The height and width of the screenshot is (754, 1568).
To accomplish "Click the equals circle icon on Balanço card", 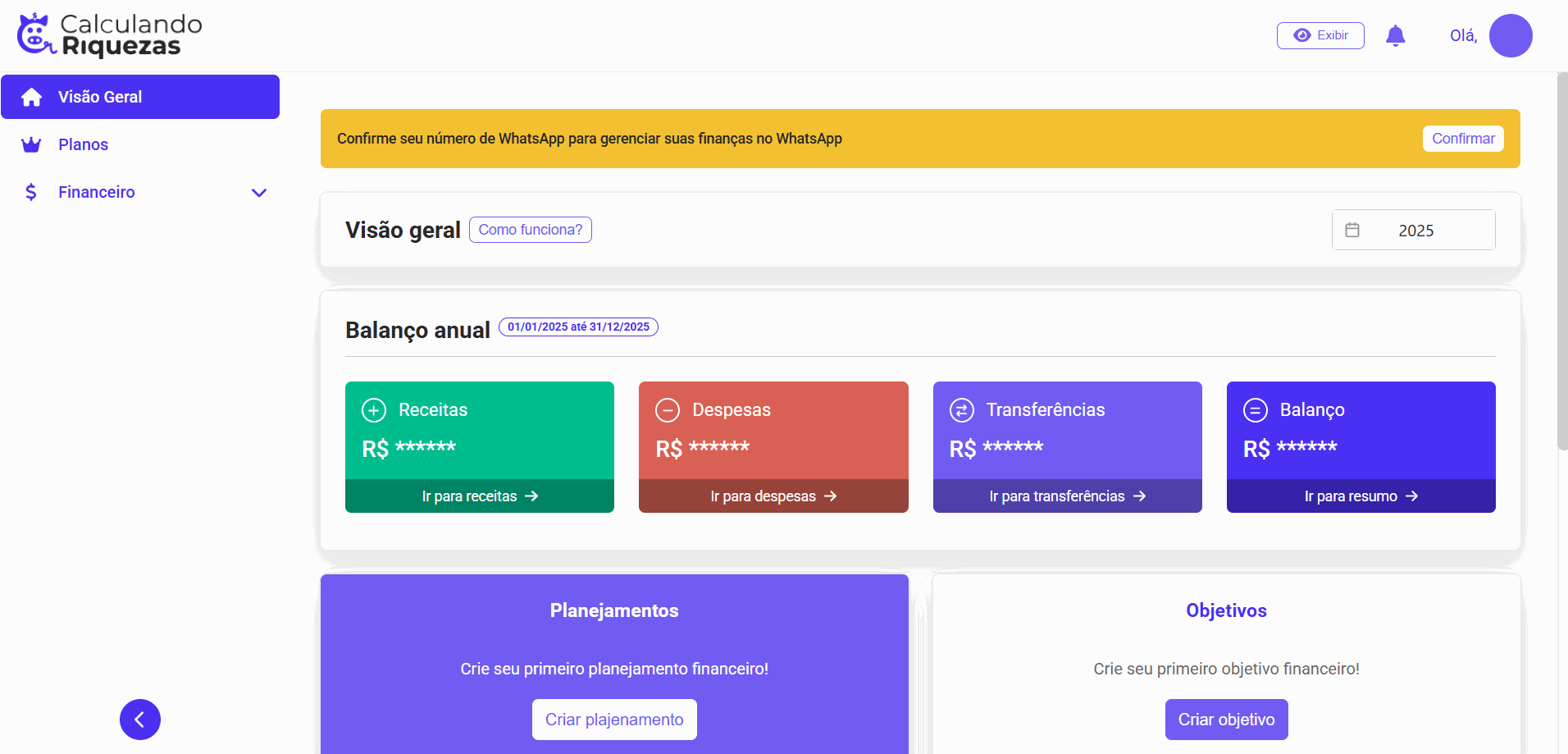I will tap(1256, 409).
